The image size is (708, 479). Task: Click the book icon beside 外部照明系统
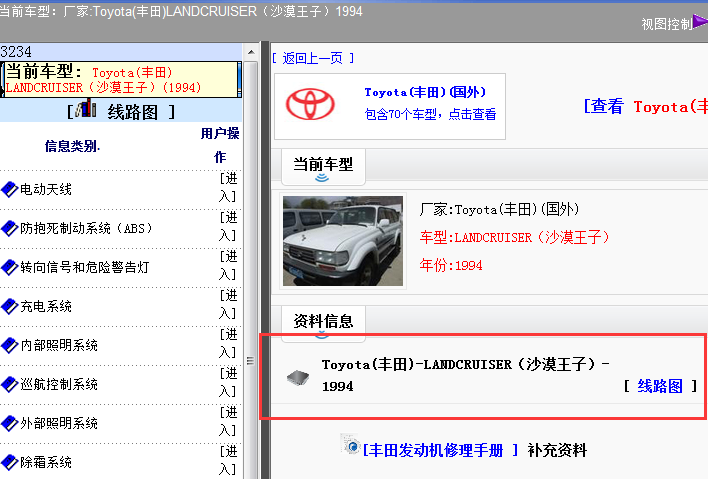click(9, 423)
